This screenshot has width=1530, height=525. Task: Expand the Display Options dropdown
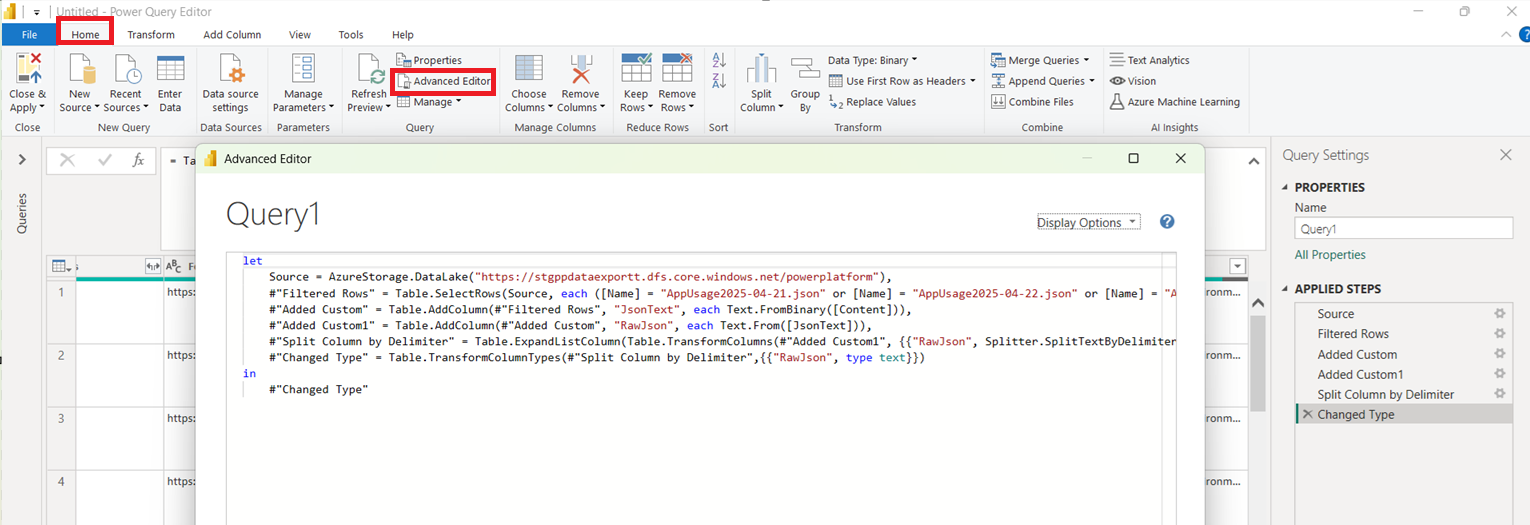[x=1088, y=223]
